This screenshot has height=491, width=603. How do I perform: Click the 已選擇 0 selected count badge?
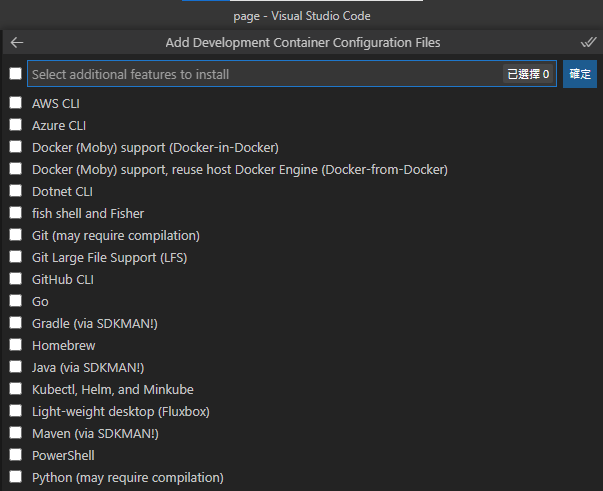[528, 74]
